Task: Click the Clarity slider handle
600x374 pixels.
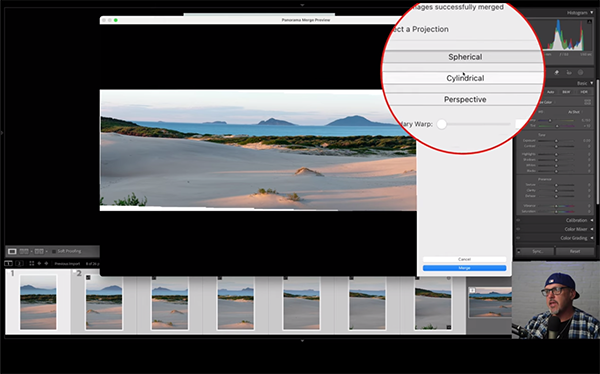Action: pos(556,191)
